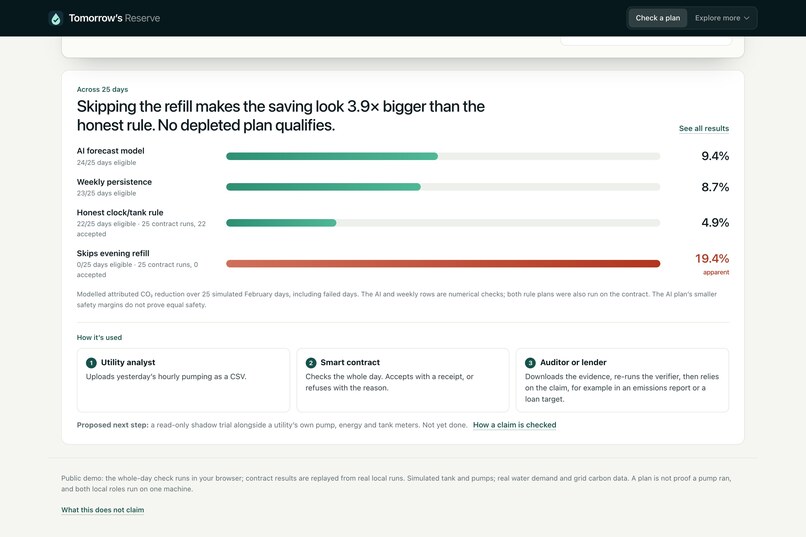
Task: Open the Tomorrow's Reserve home title
Action: pos(114,18)
